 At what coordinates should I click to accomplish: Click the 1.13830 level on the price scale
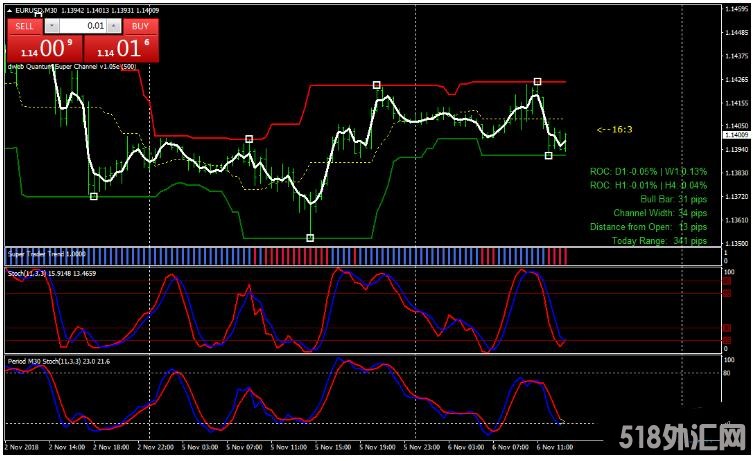[x=737, y=172]
